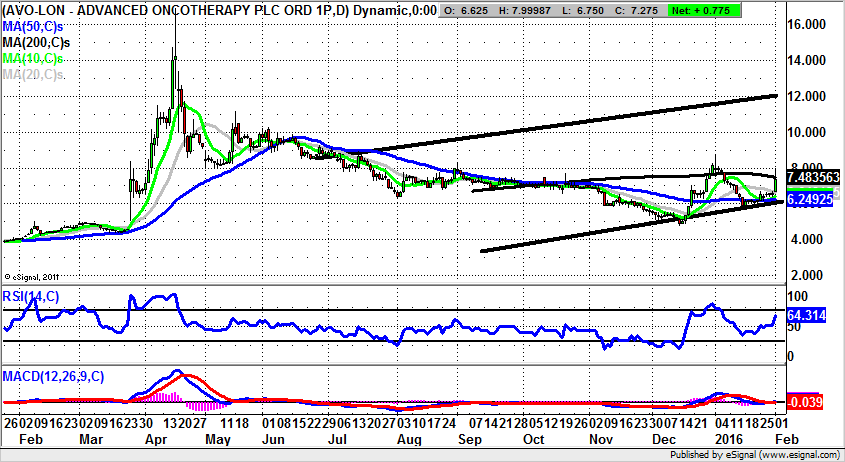Open the RSI(14,C) study label

(x=32, y=295)
